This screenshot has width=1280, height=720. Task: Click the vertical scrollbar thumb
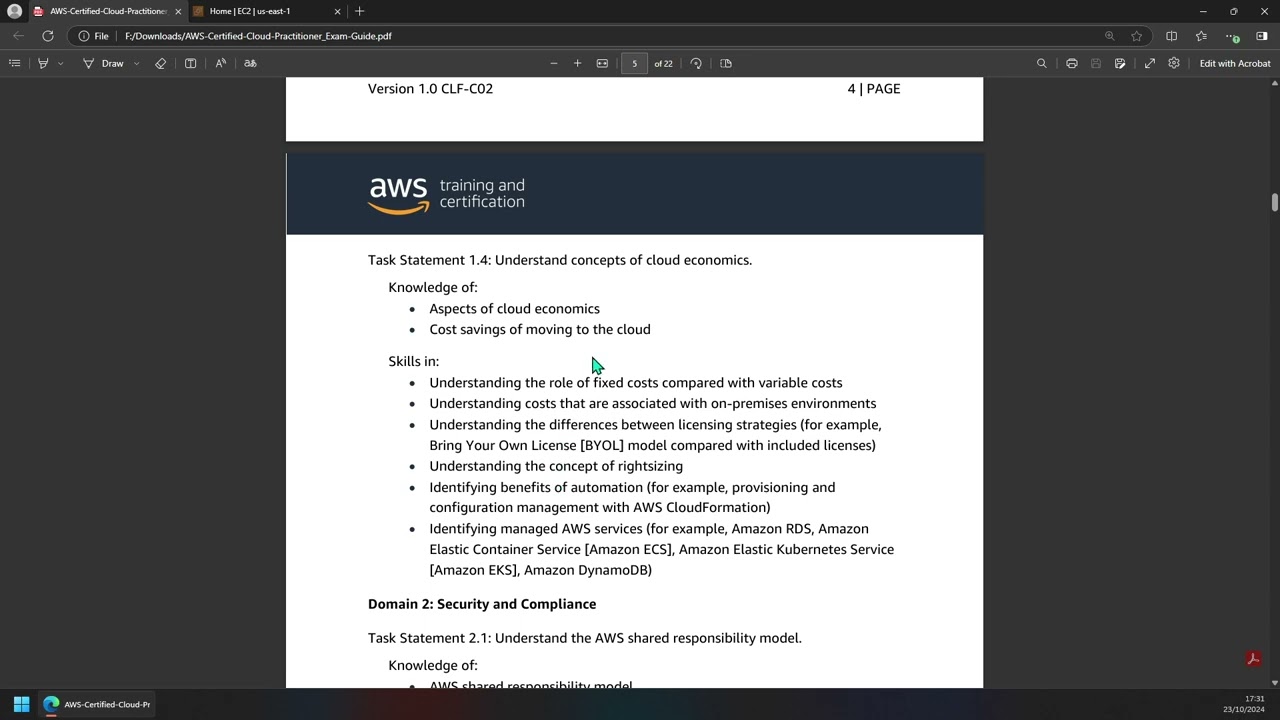[1275, 201]
